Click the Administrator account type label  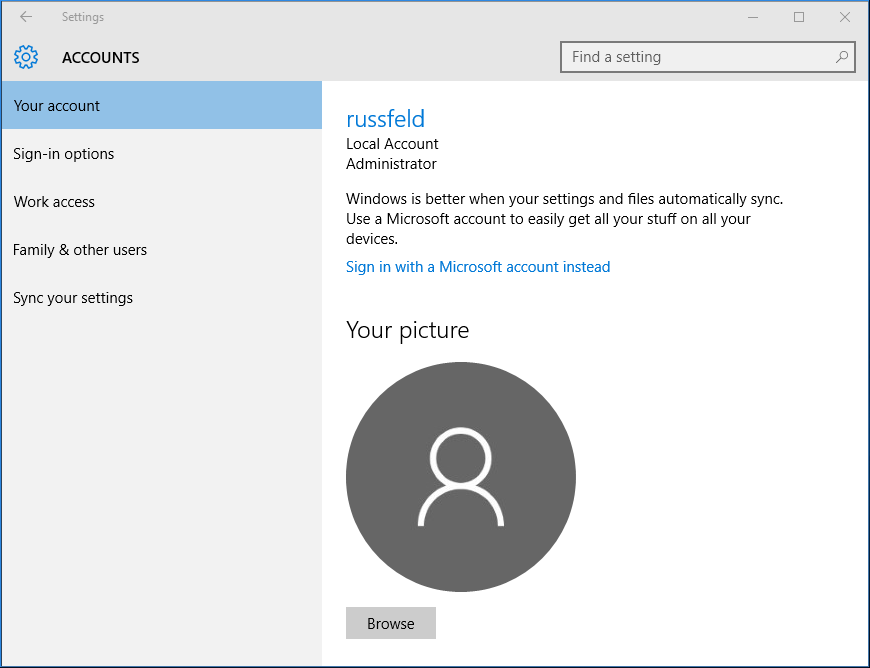tap(391, 164)
